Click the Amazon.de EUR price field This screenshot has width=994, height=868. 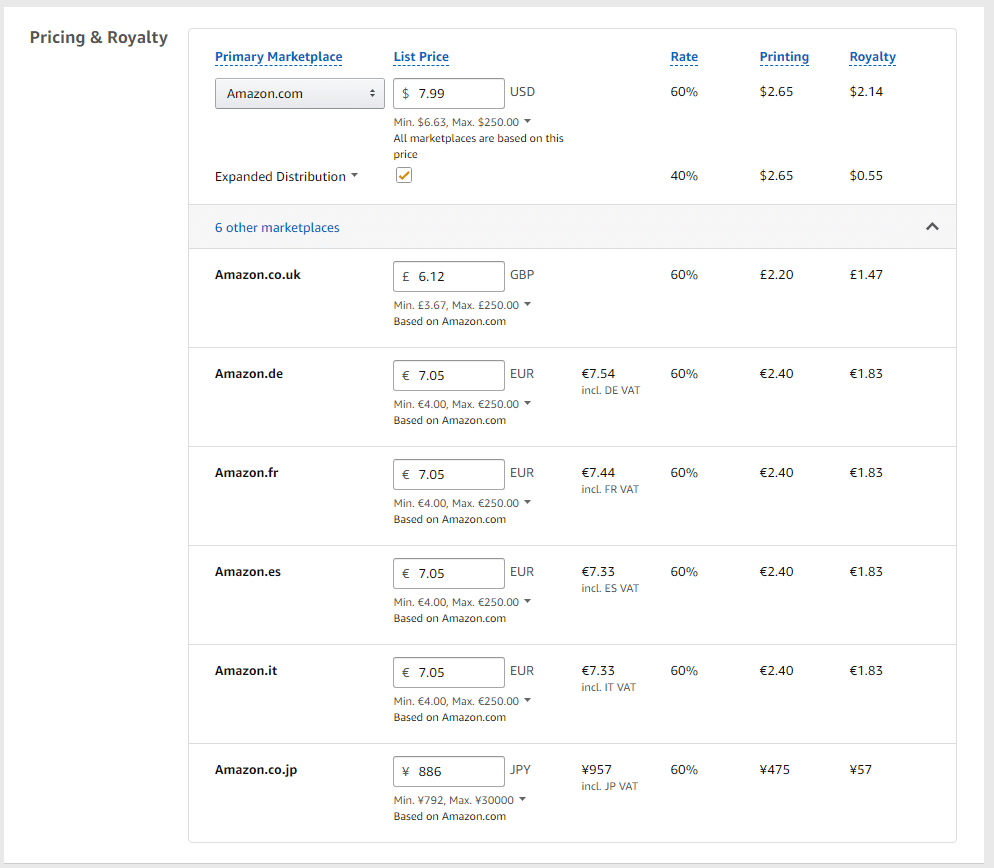point(449,375)
